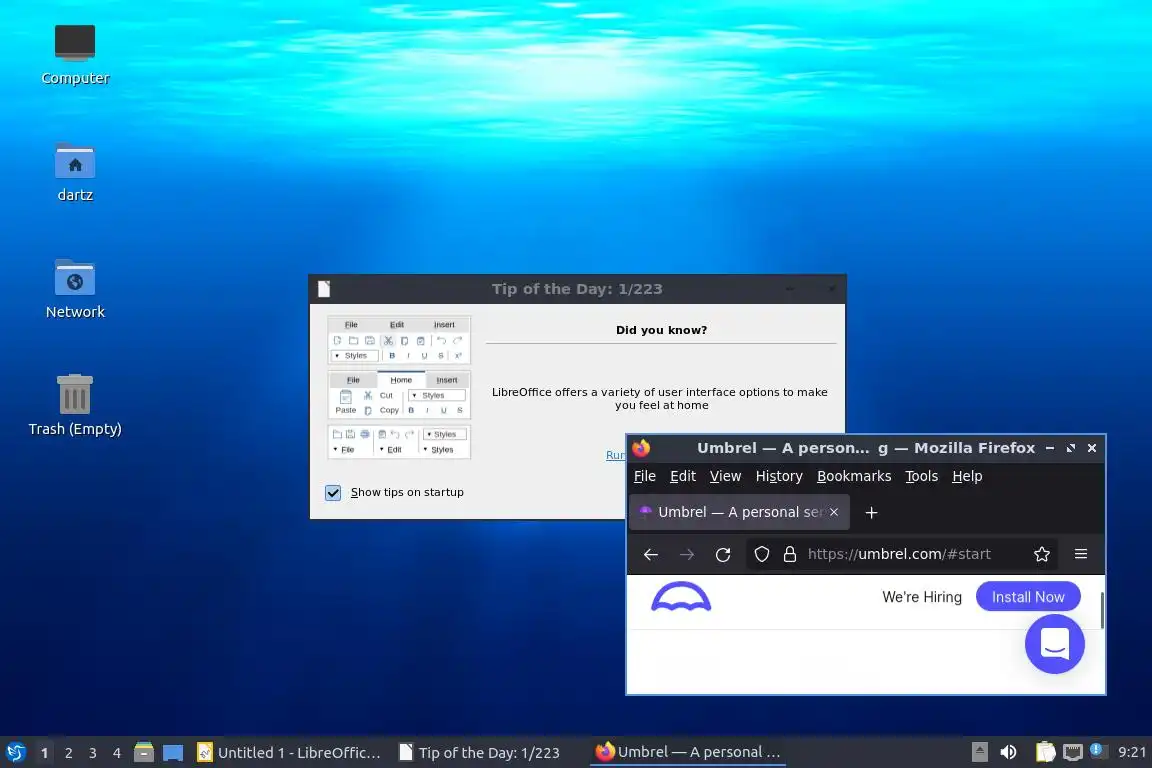Click the toolbar styles illustration in Tip dialog
The width and height of the screenshot is (1152, 768).
point(399,387)
